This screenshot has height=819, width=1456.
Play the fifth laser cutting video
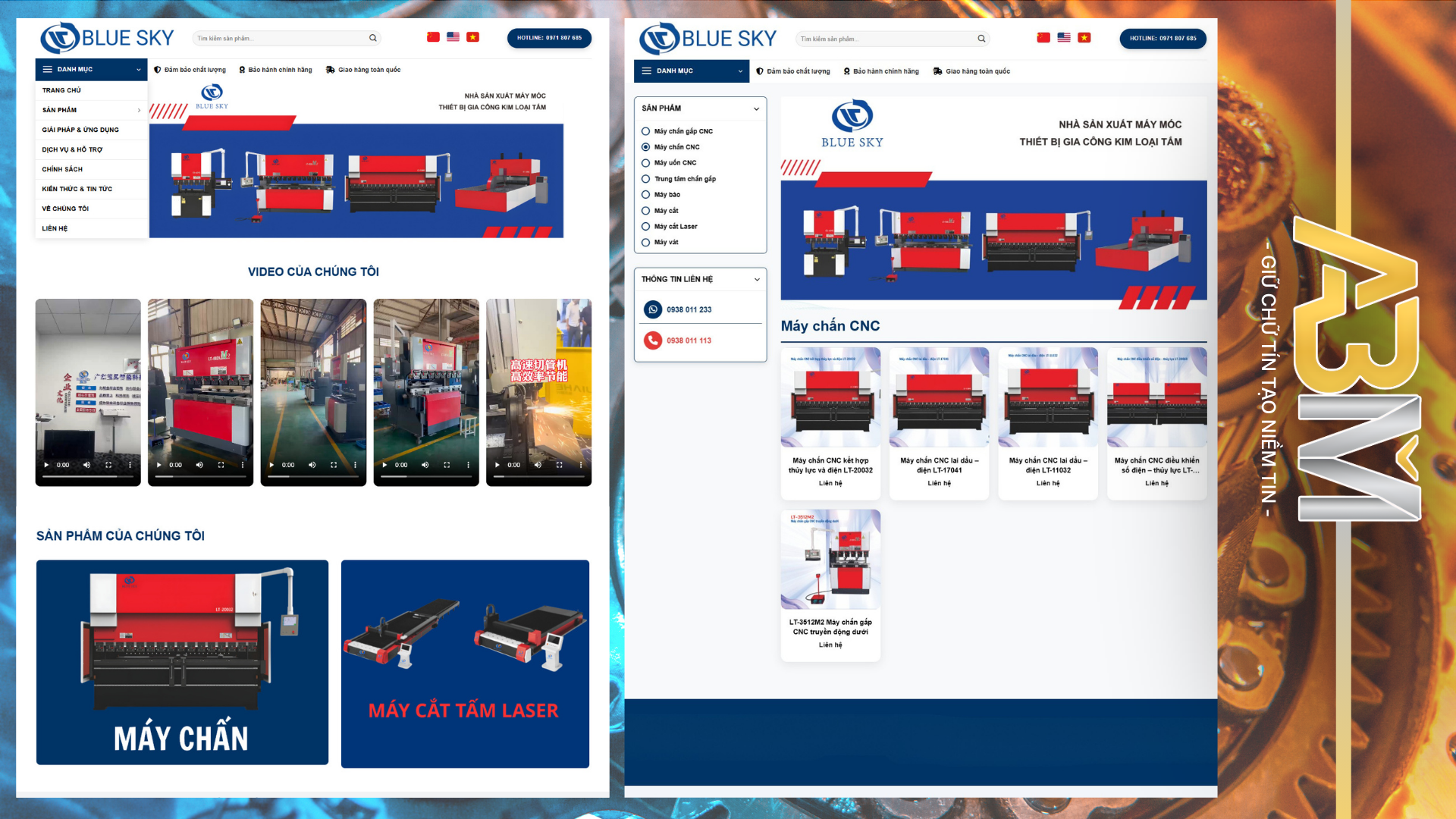click(x=497, y=465)
